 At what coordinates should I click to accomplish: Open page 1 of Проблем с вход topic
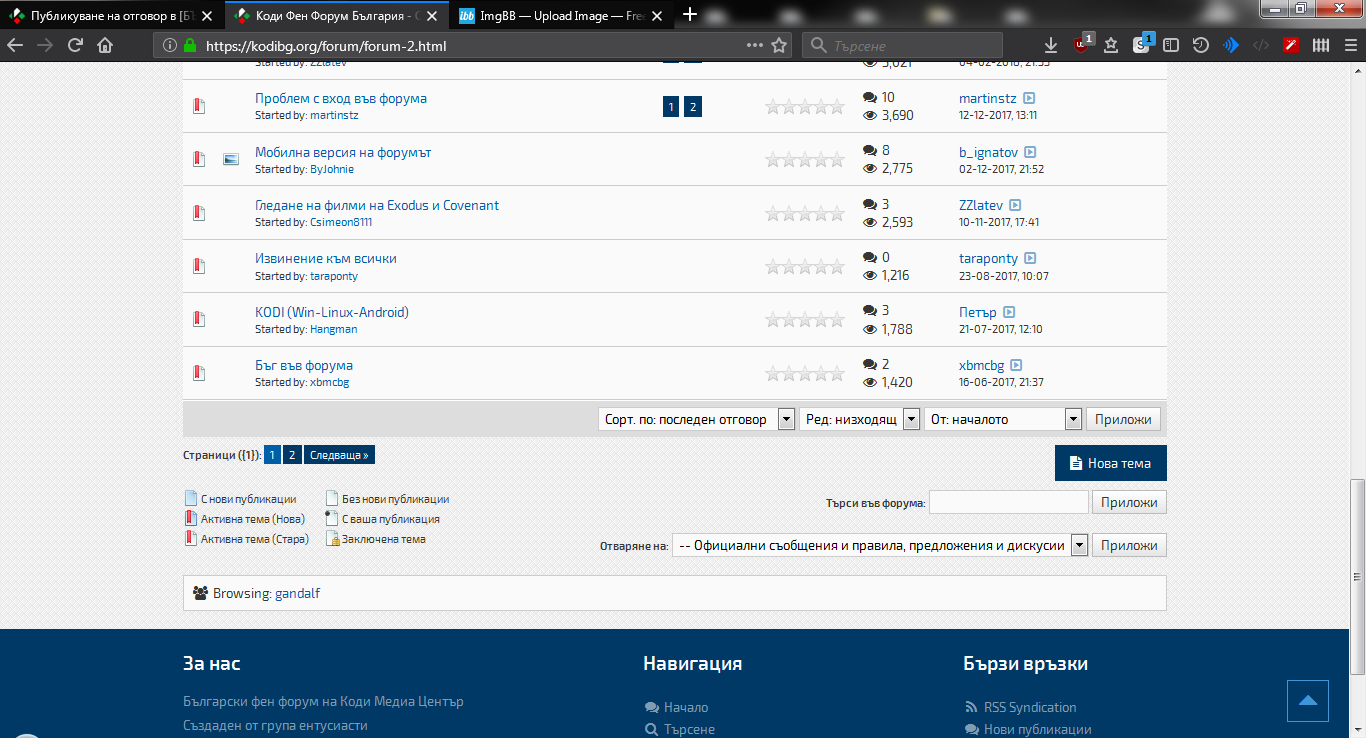pos(671,107)
